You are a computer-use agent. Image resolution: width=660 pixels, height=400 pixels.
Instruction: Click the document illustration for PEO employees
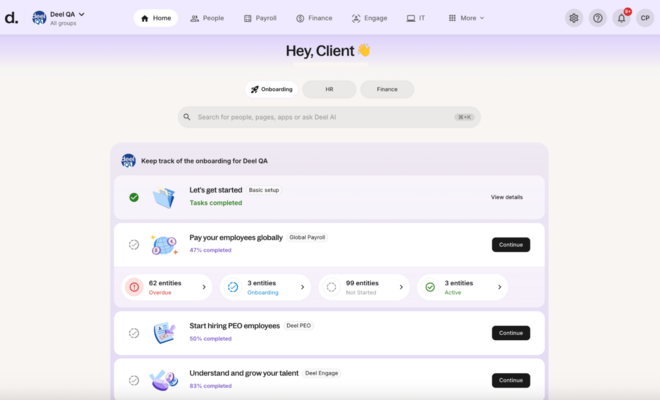[164, 333]
